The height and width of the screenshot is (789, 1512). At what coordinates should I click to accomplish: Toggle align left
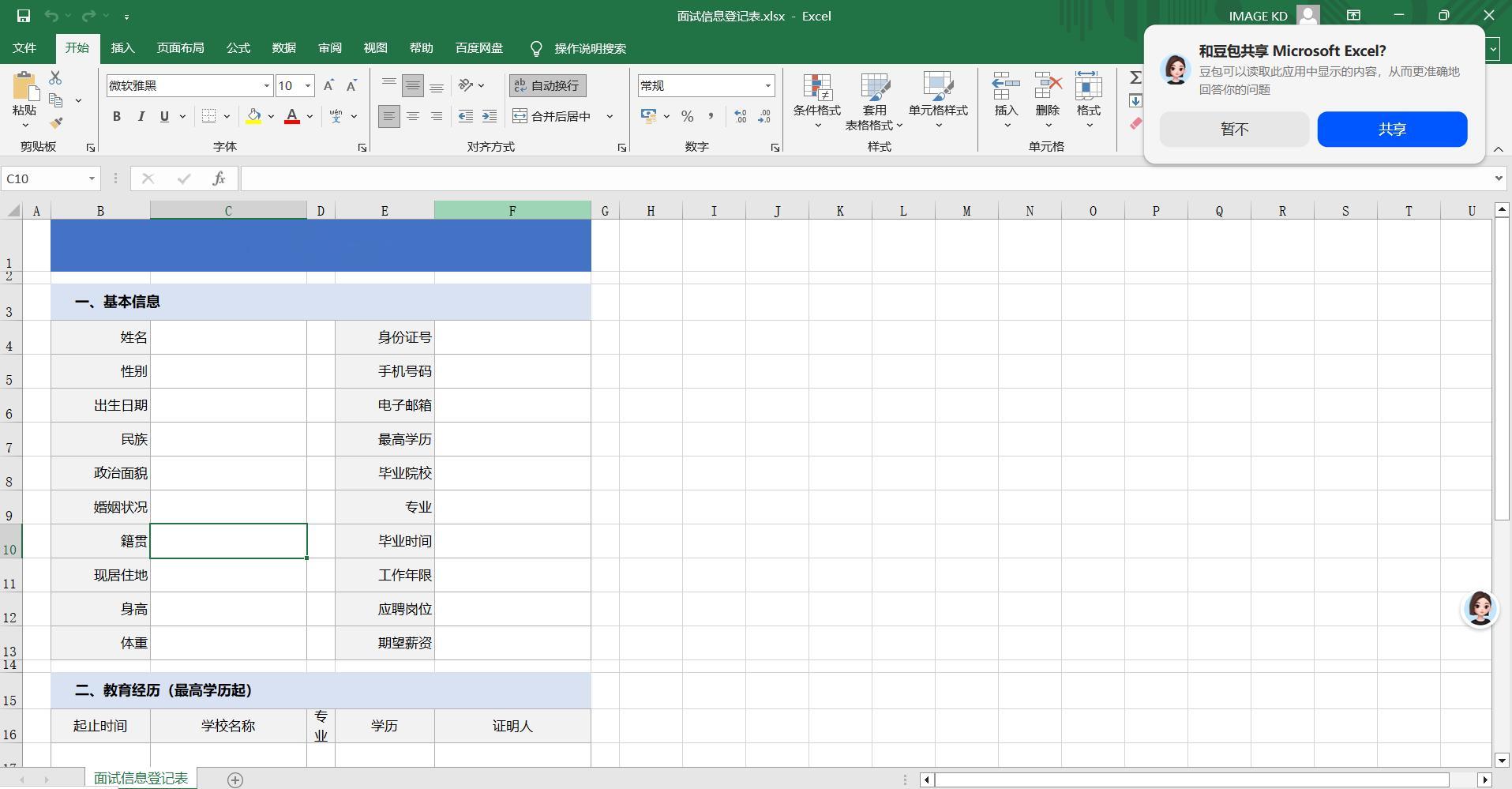[388, 116]
